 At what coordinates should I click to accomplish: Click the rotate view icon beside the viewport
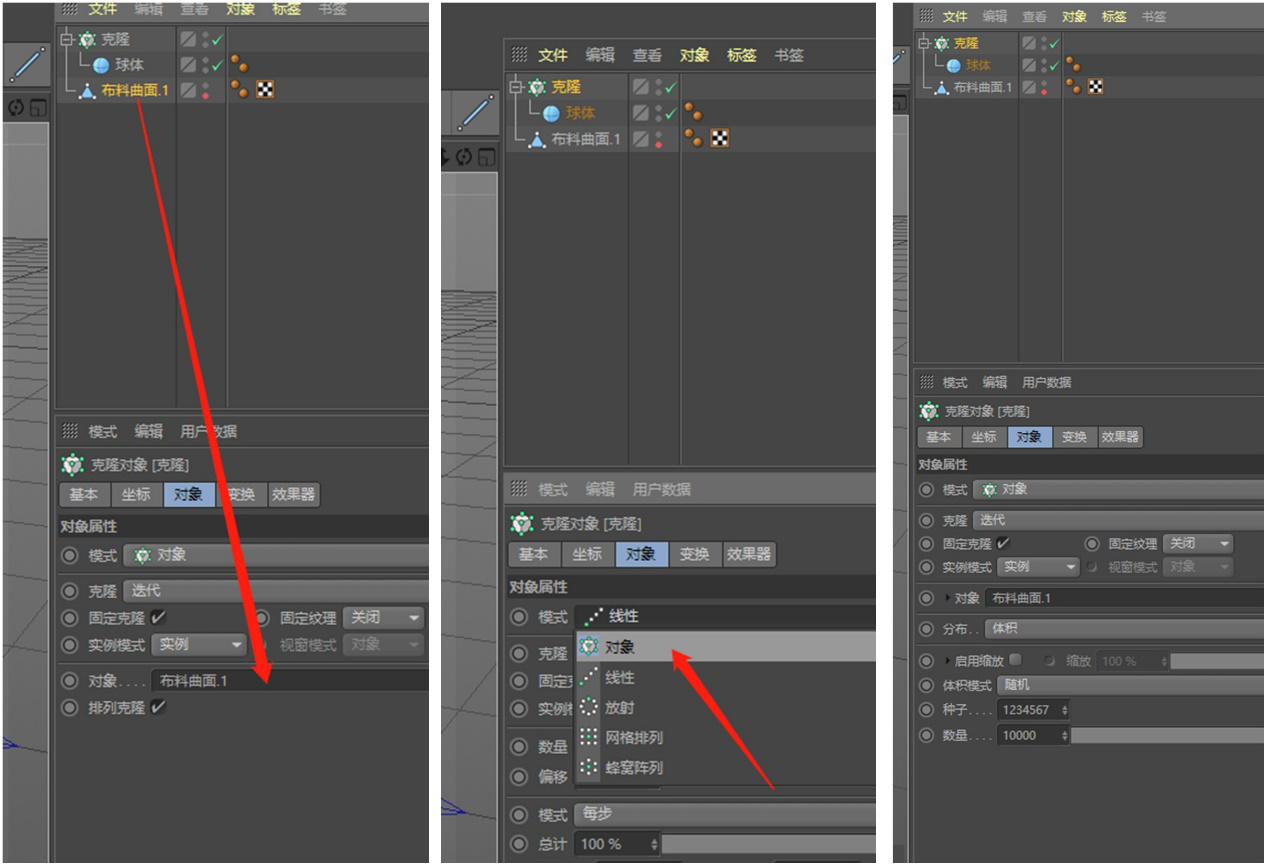[16, 108]
